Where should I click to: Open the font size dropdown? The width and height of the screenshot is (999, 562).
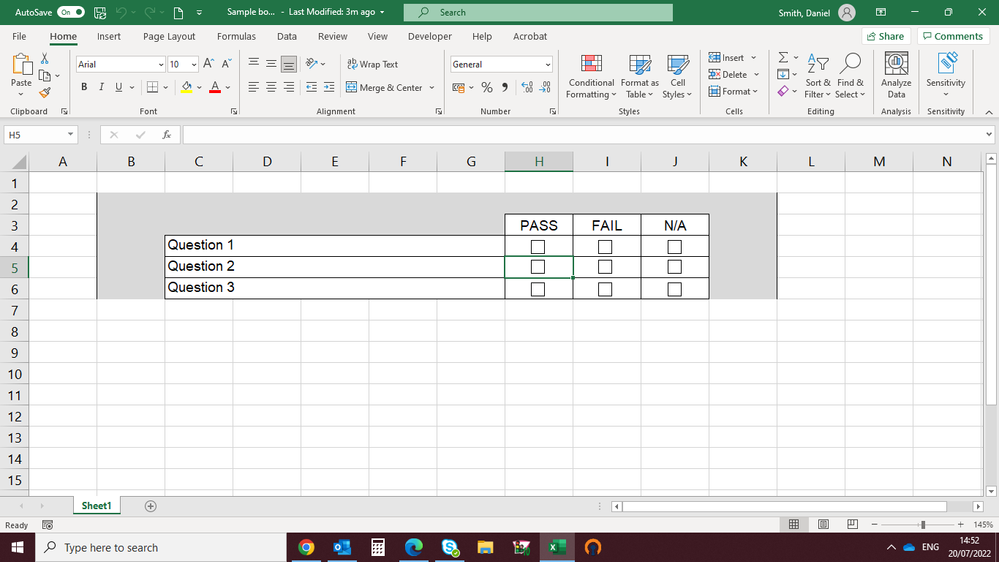[x=194, y=64]
